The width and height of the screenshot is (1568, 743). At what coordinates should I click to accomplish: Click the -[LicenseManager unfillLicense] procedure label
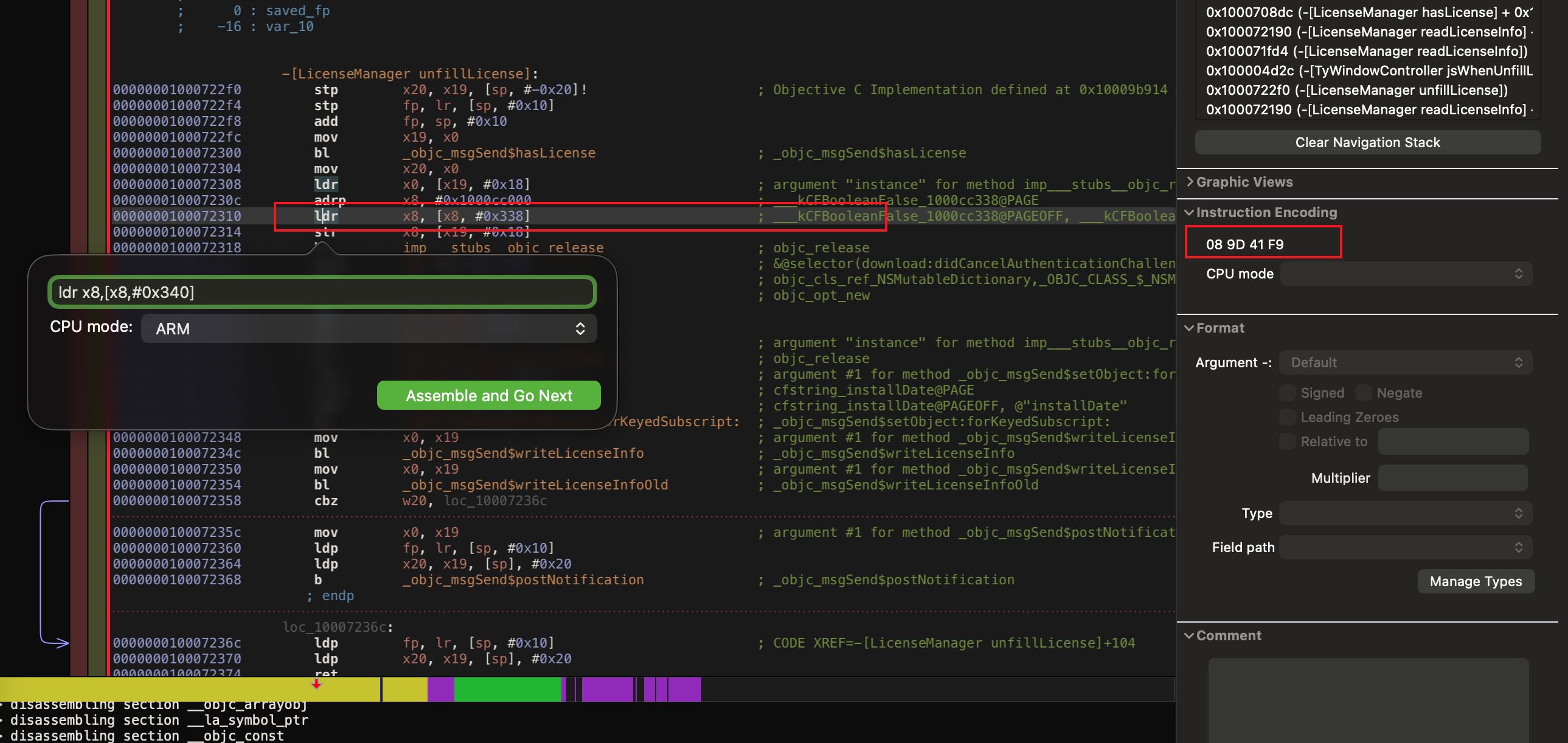[x=410, y=74]
